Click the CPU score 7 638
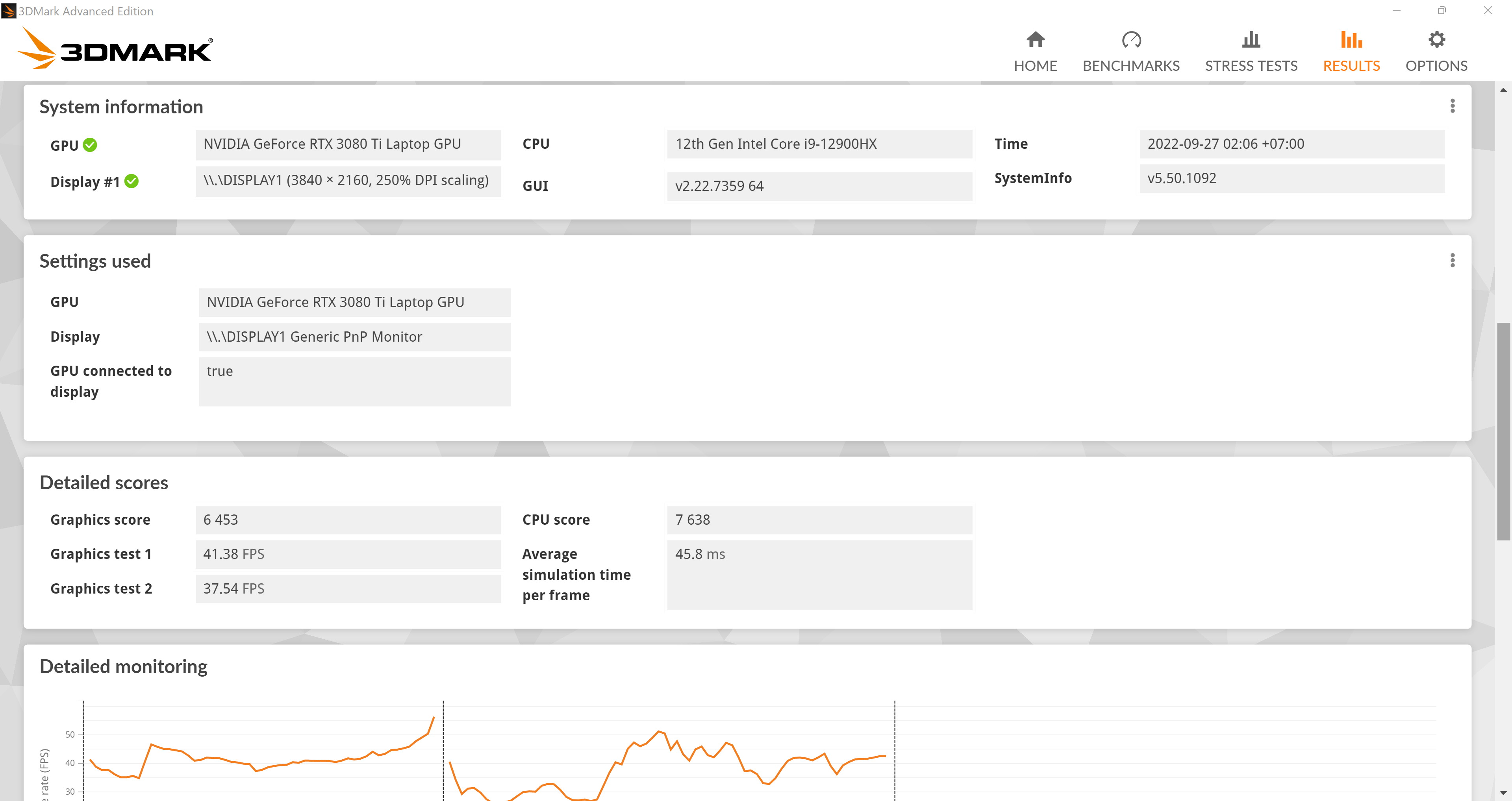Image resolution: width=1512 pixels, height=801 pixels. click(819, 520)
